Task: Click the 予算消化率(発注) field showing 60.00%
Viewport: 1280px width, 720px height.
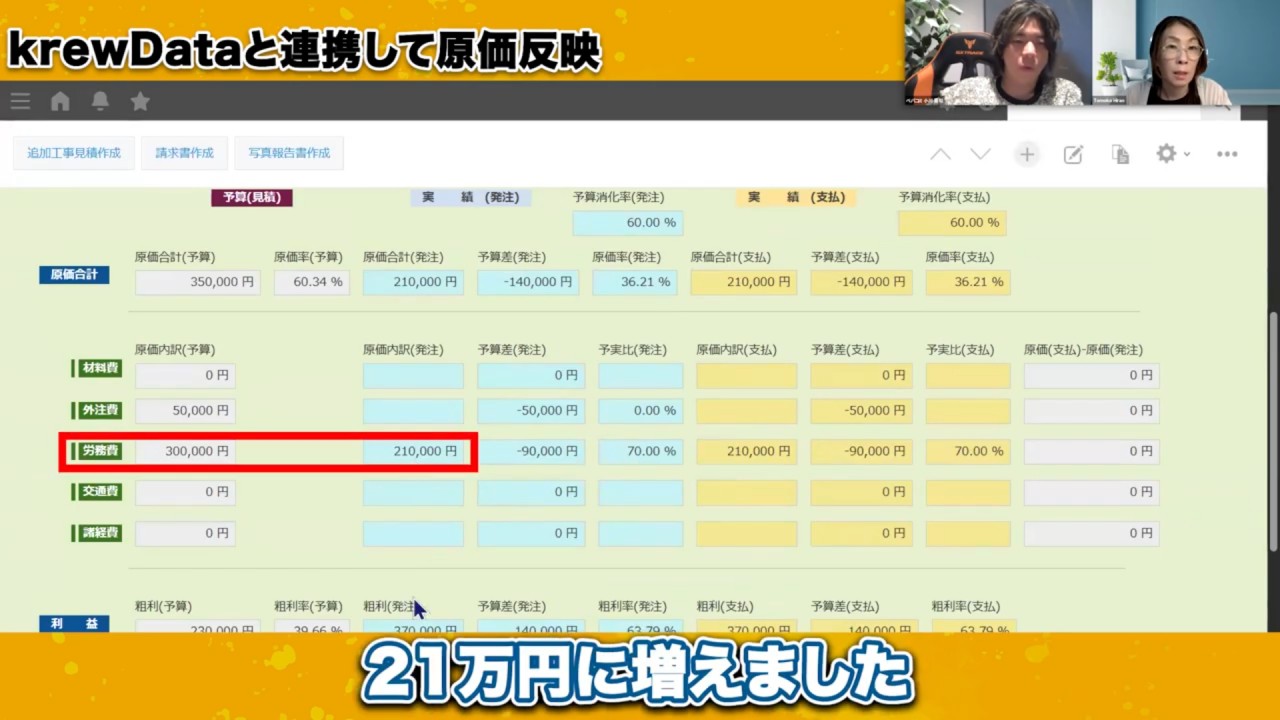Action: [x=626, y=222]
